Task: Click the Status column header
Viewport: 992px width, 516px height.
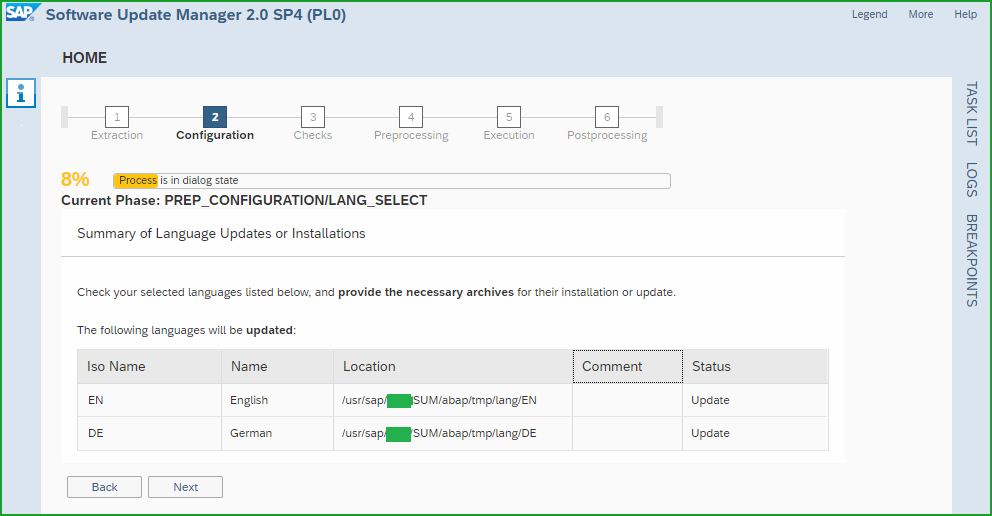Action: tap(755, 366)
